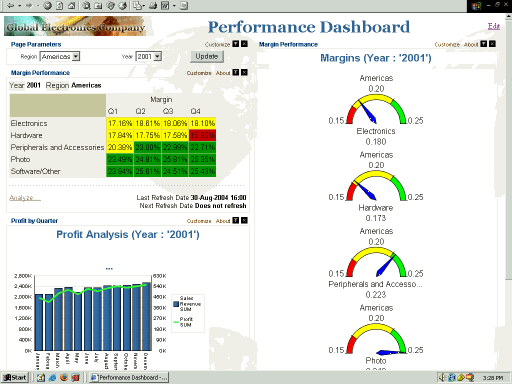Refresh the page using toolbar Refresh icon
The height and width of the screenshot is (384, 512).
click(59, 5)
